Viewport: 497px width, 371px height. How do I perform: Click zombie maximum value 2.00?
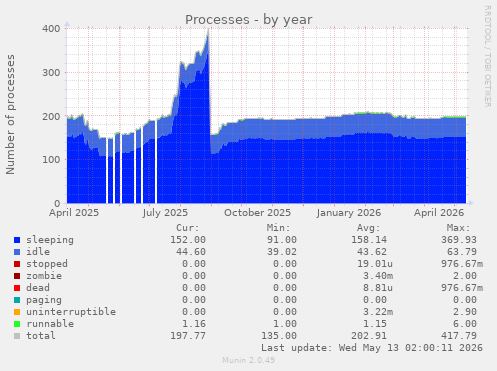click(465, 276)
